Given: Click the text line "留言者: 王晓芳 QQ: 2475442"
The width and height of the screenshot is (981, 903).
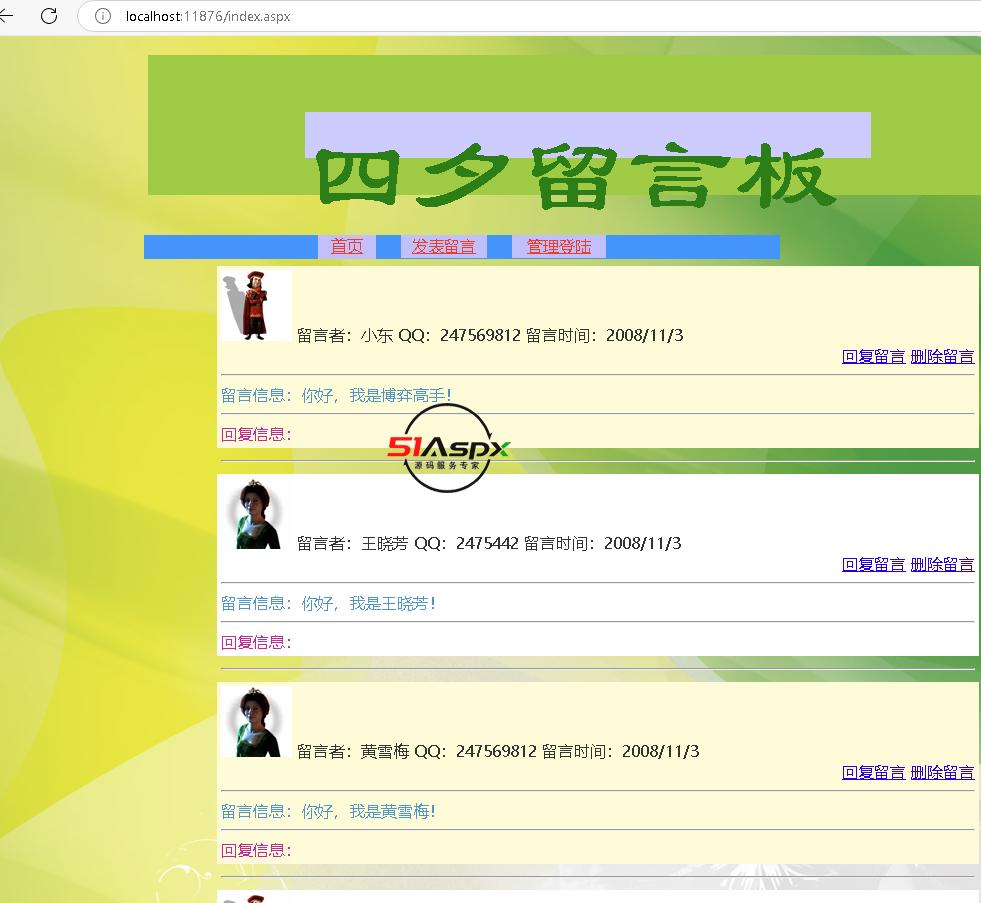Looking at the screenshot, I should tap(408, 543).
